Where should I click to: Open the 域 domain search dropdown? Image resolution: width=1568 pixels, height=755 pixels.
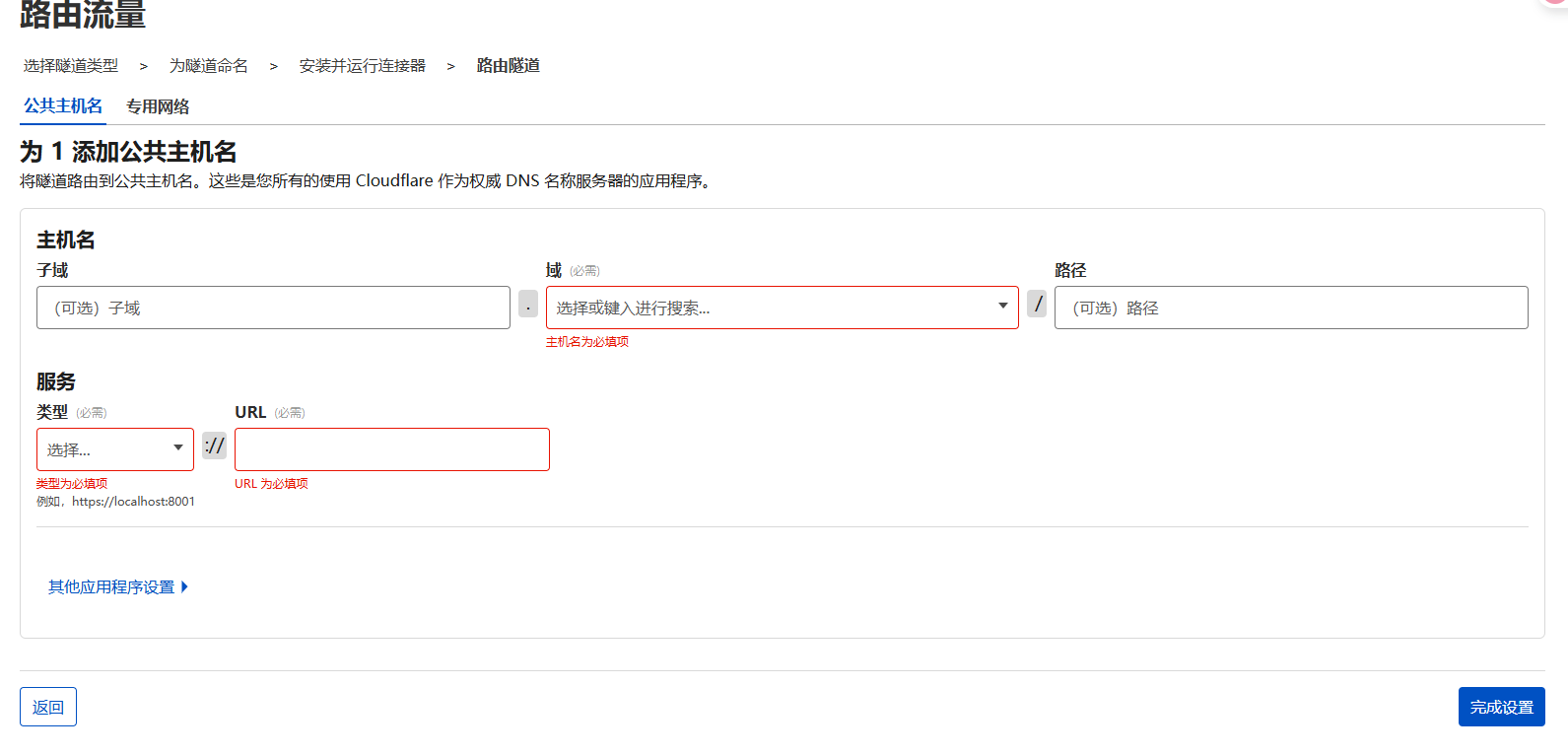click(x=769, y=308)
